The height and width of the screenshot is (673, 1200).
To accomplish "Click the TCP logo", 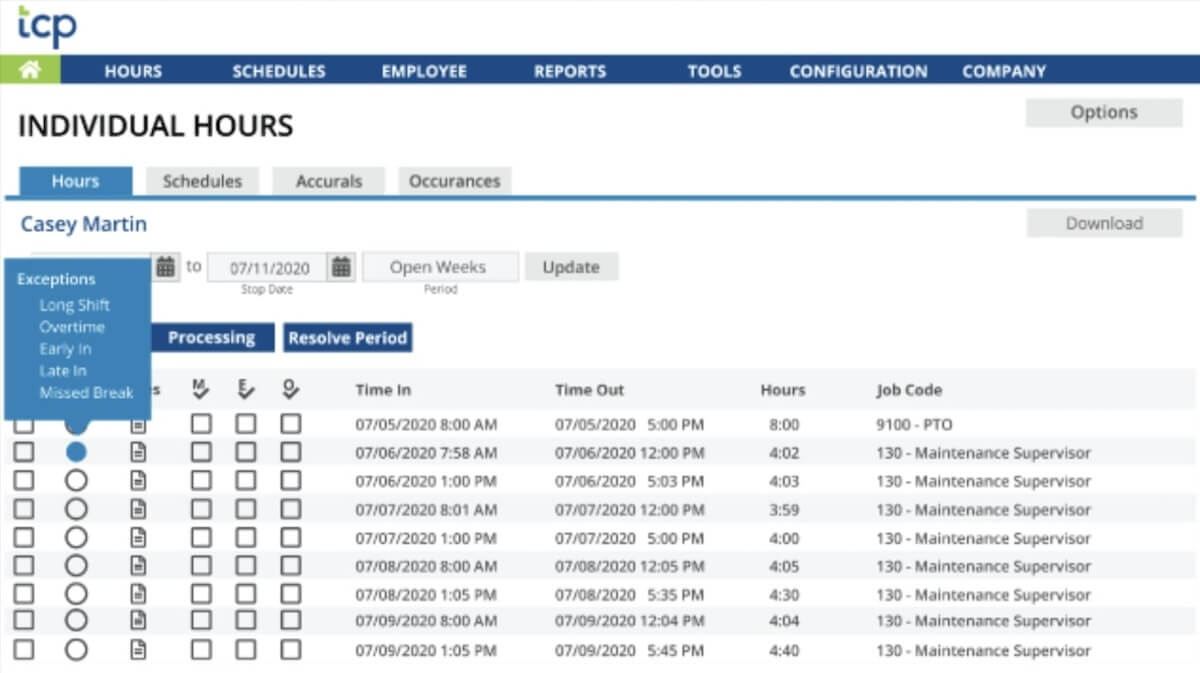I will point(47,26).
